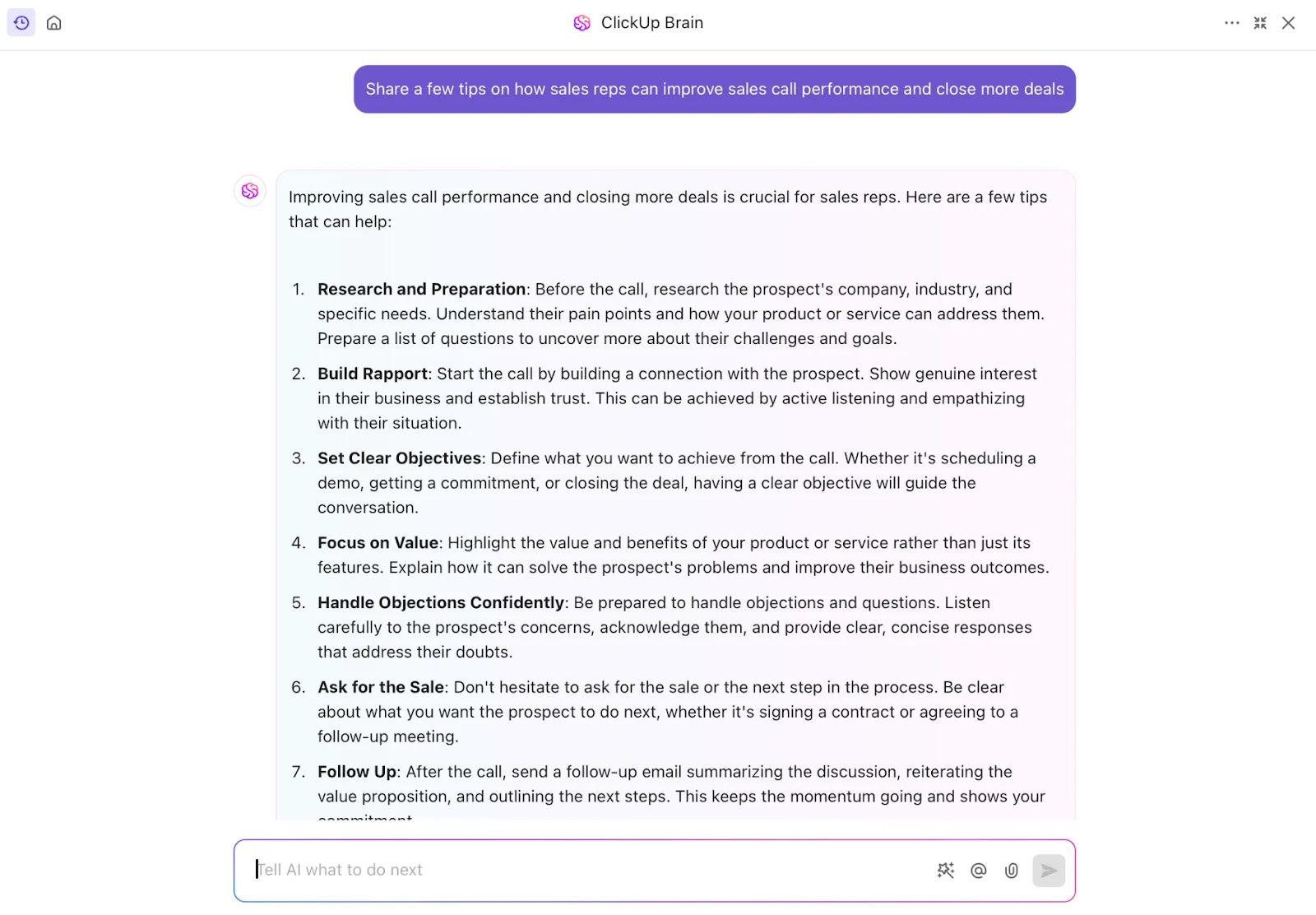This screenshot has height=915, width=1316.
Task: Select the purple user prompt bubble
Action: pyautogui.click(x=715, y=90)
